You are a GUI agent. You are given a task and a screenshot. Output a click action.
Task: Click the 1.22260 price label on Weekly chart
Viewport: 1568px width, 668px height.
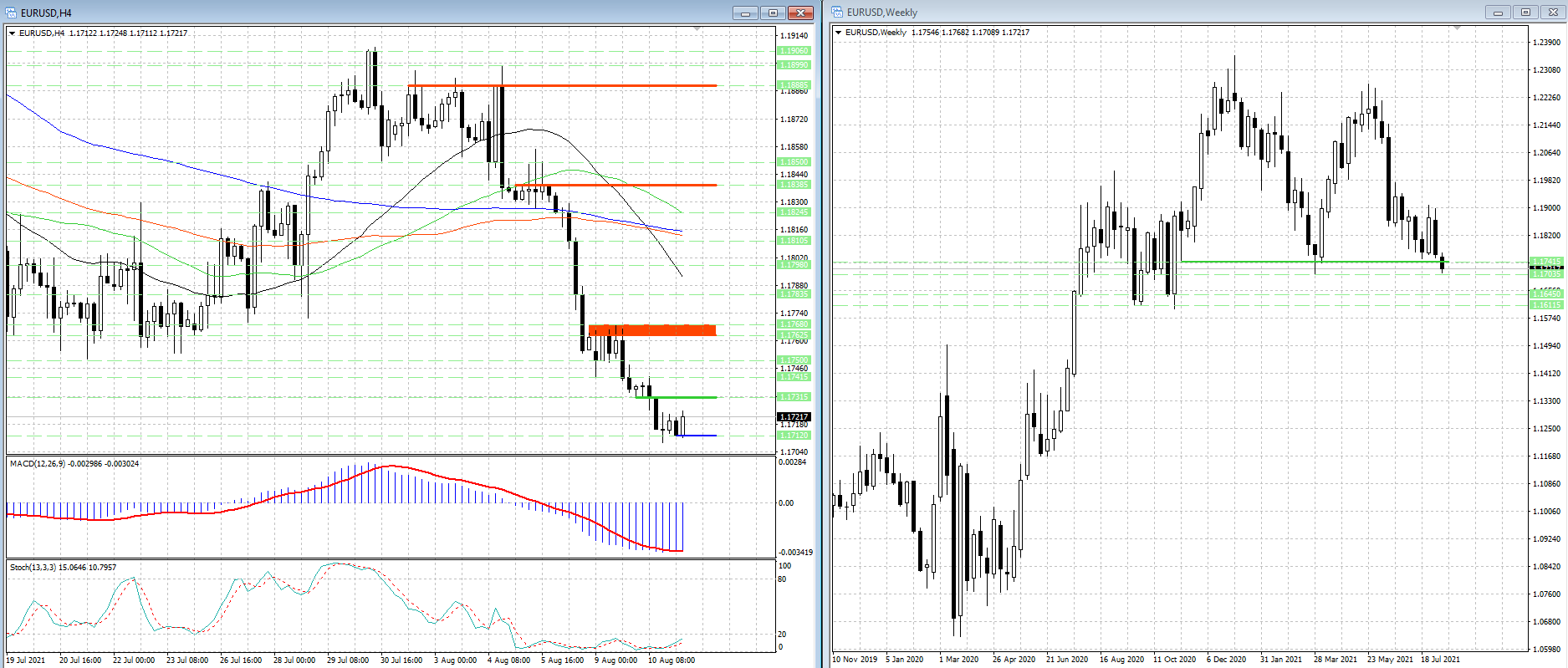(1546, 98)
